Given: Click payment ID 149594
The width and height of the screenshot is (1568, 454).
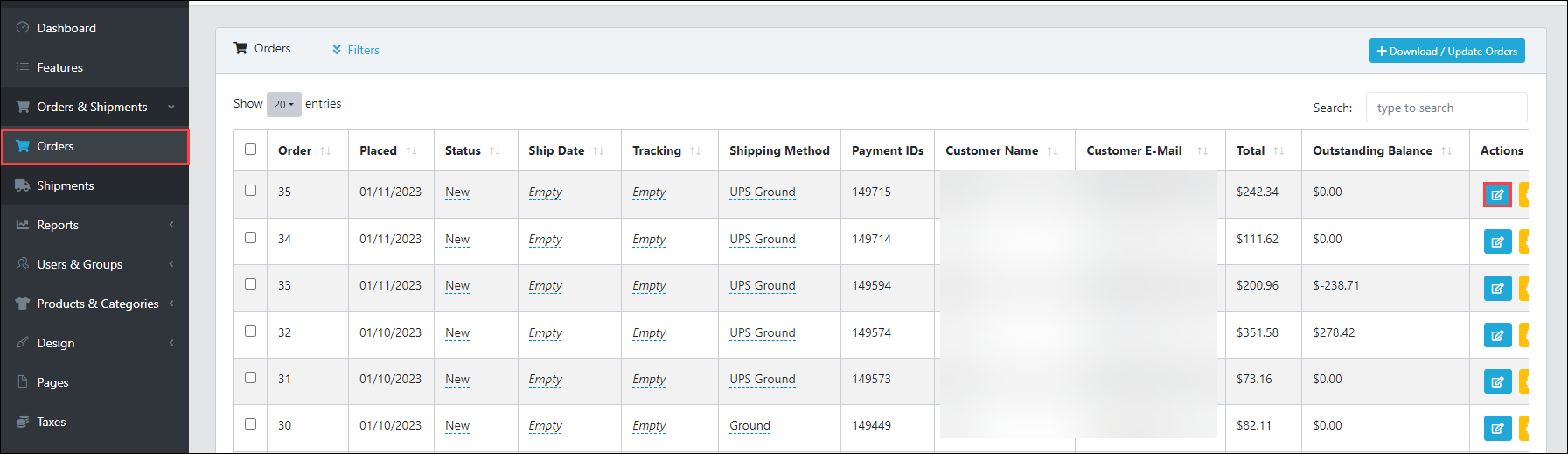Looking at the screenshot, I should [x=871, y=285].
